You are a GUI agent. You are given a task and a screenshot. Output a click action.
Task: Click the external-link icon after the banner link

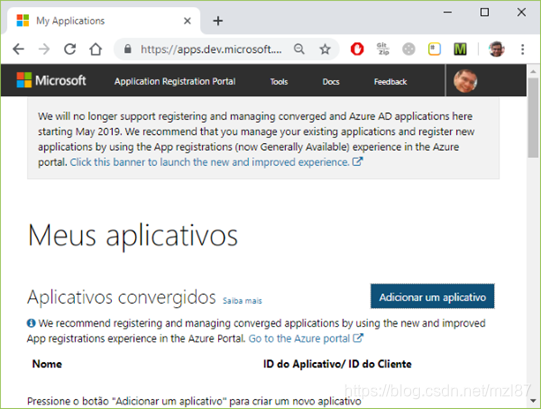pos(357,162)
